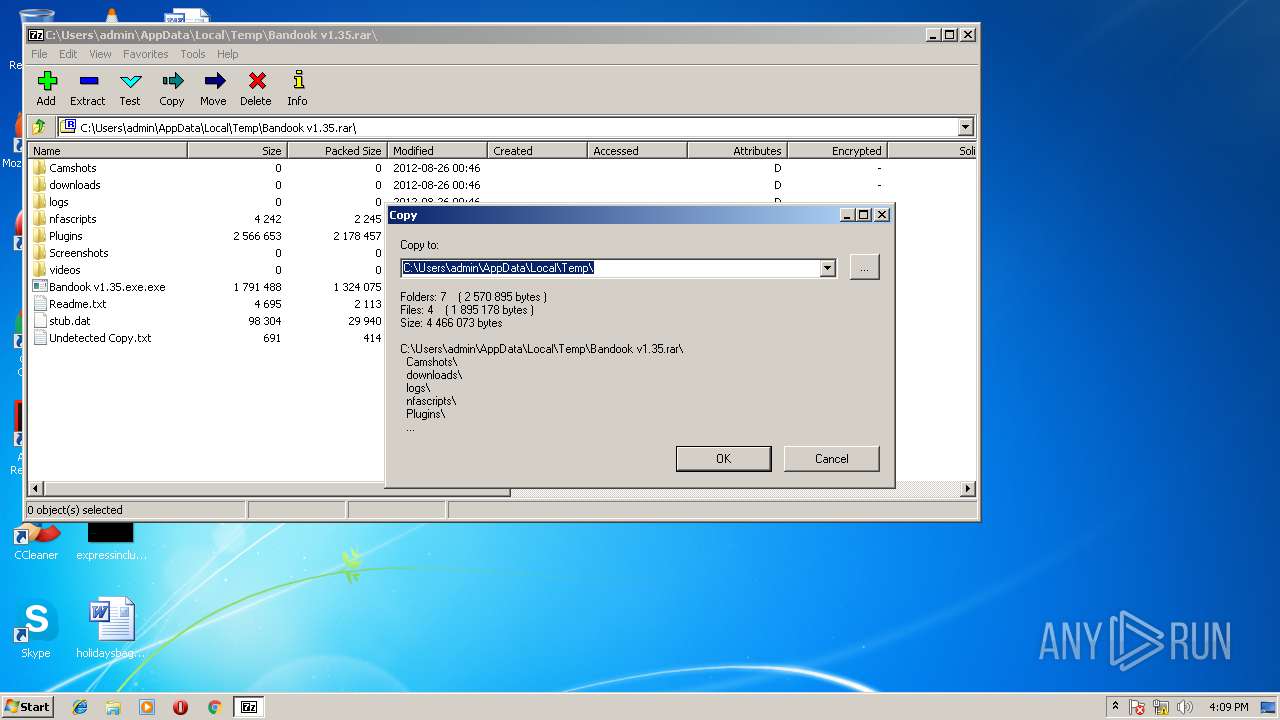Open the Help menu
Screen dimensions: 1280x720
pyautogui.click(x=228, y=54)
